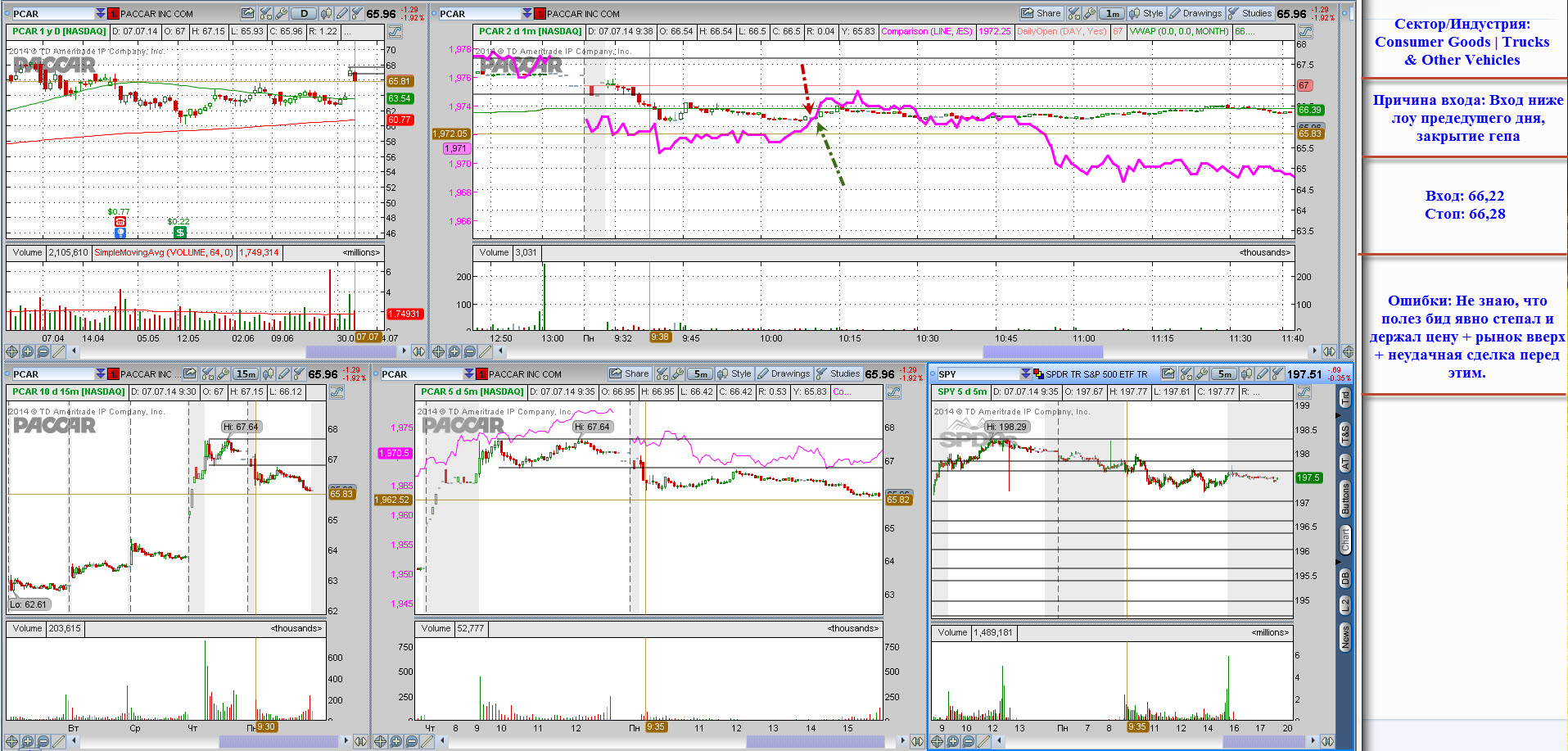Open Studies in the 1m chart toolbar
The width and height of the screenshot is (1568, 751).
[1249, 13]
